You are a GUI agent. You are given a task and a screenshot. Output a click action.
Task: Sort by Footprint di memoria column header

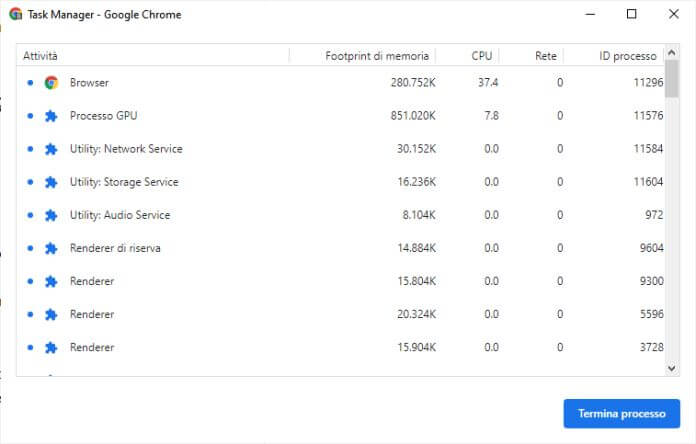tap(363, 56)
